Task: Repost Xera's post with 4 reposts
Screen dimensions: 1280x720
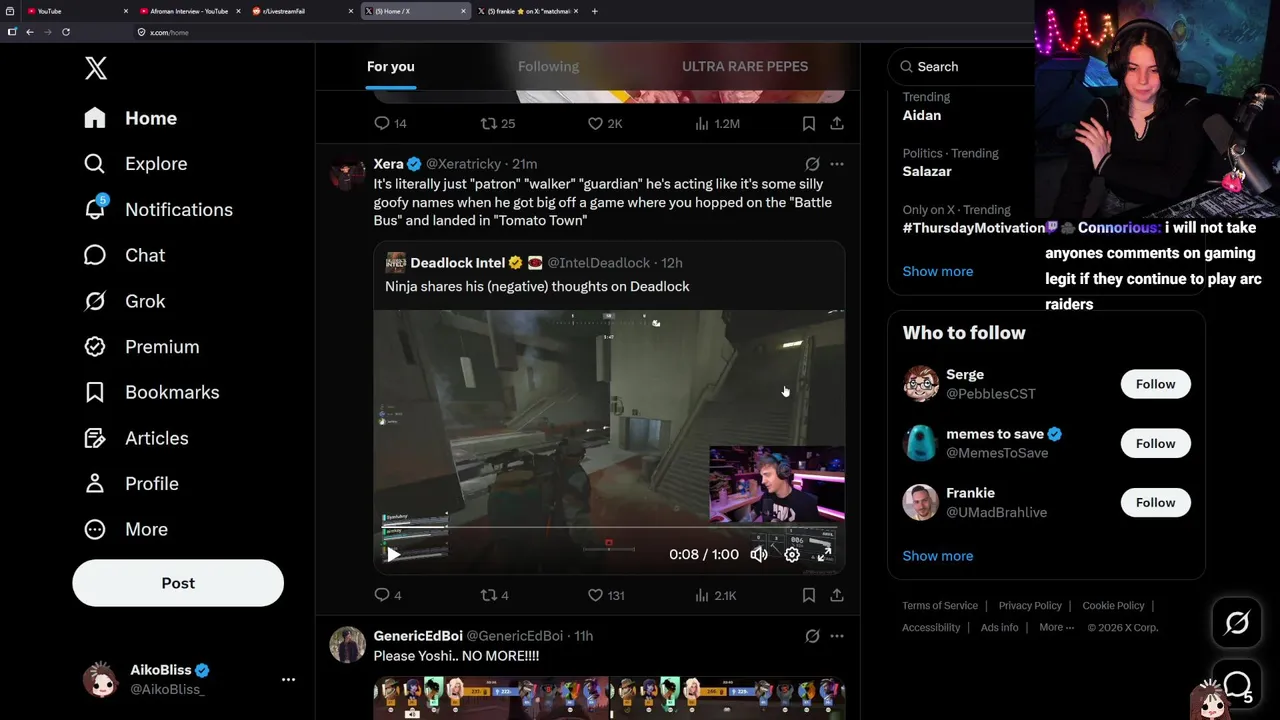Action: click(494, 595)
